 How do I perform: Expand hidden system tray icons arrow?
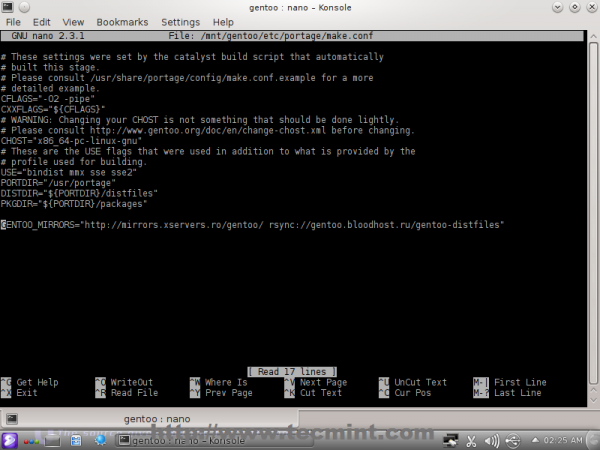point(535,440)
